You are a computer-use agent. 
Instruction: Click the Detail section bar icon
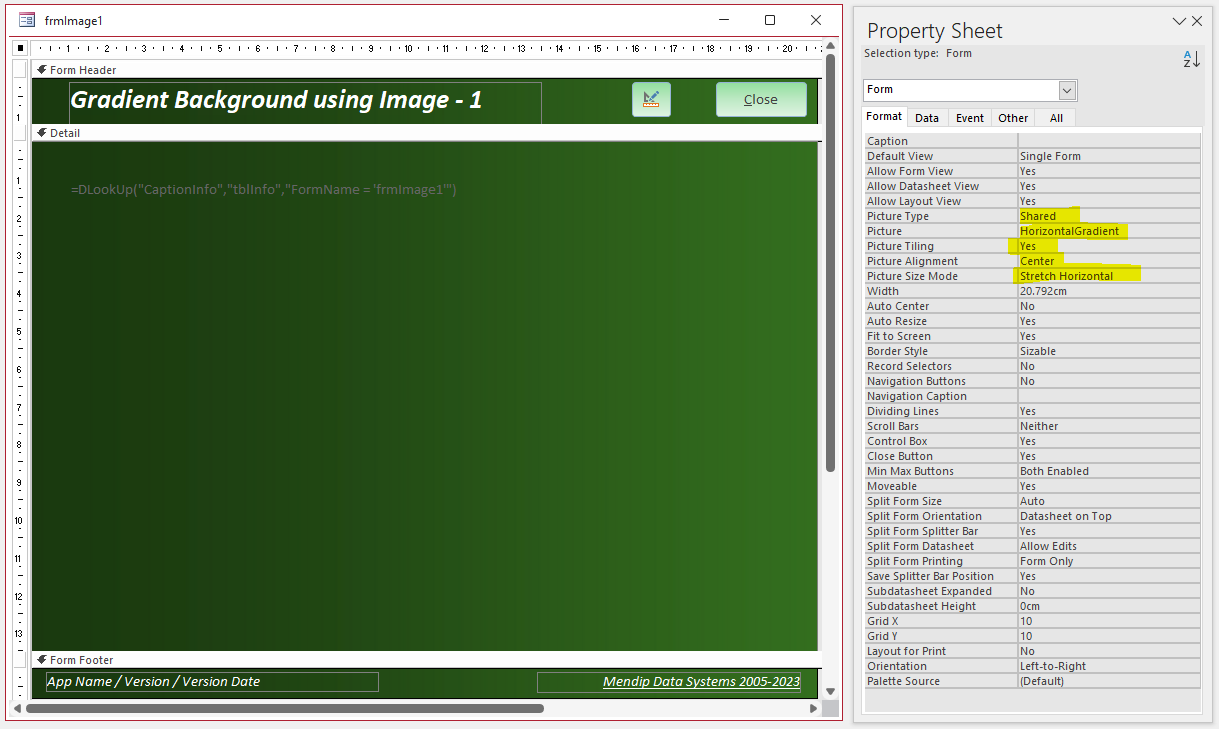(41, 132)
